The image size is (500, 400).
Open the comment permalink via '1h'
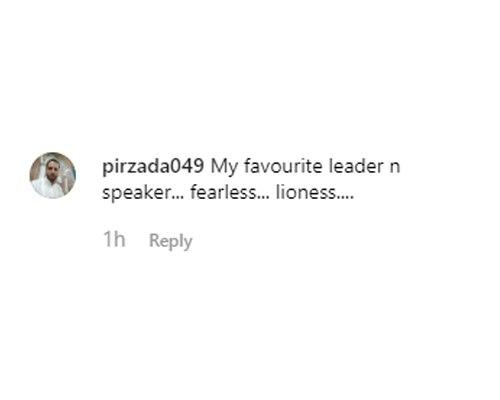114,239
